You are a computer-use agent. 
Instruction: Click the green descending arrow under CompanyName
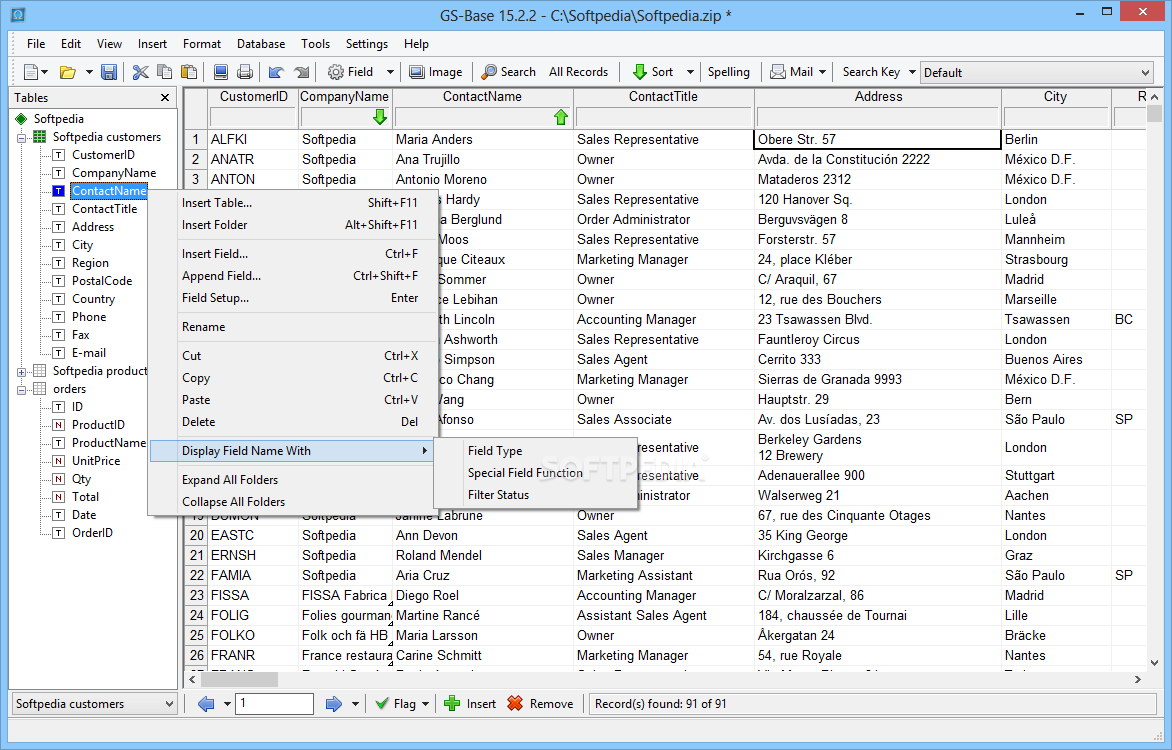tap(379, 117)
